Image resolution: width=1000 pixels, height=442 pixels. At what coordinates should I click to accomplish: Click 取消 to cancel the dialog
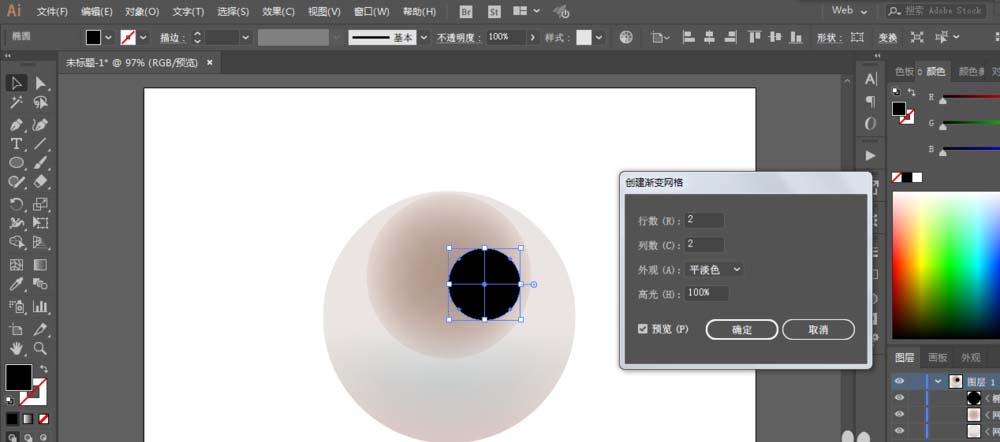click(818, 330)
